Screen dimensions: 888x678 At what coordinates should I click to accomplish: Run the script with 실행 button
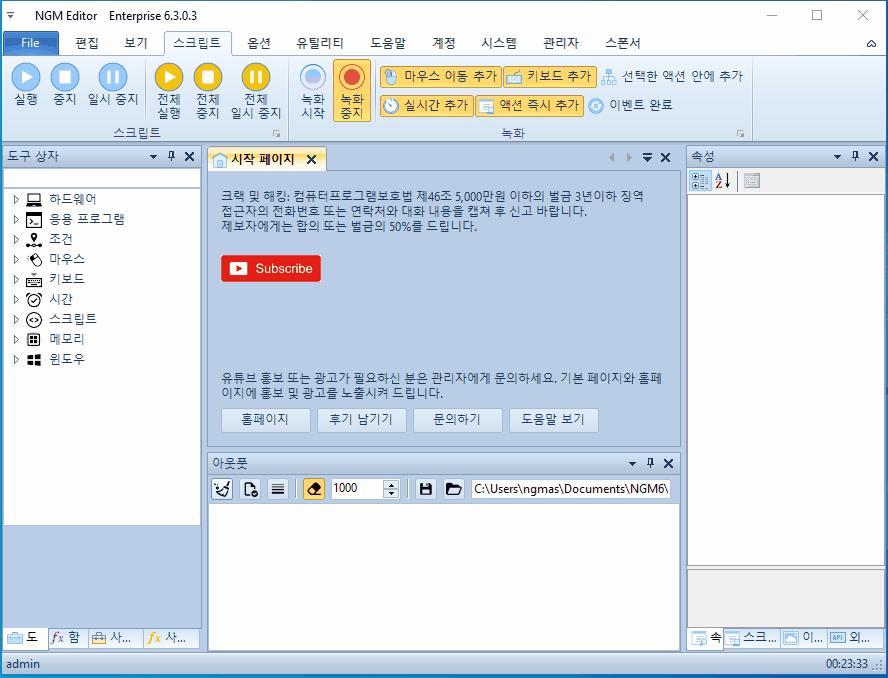pyautogui.click(x=26, y=84)
